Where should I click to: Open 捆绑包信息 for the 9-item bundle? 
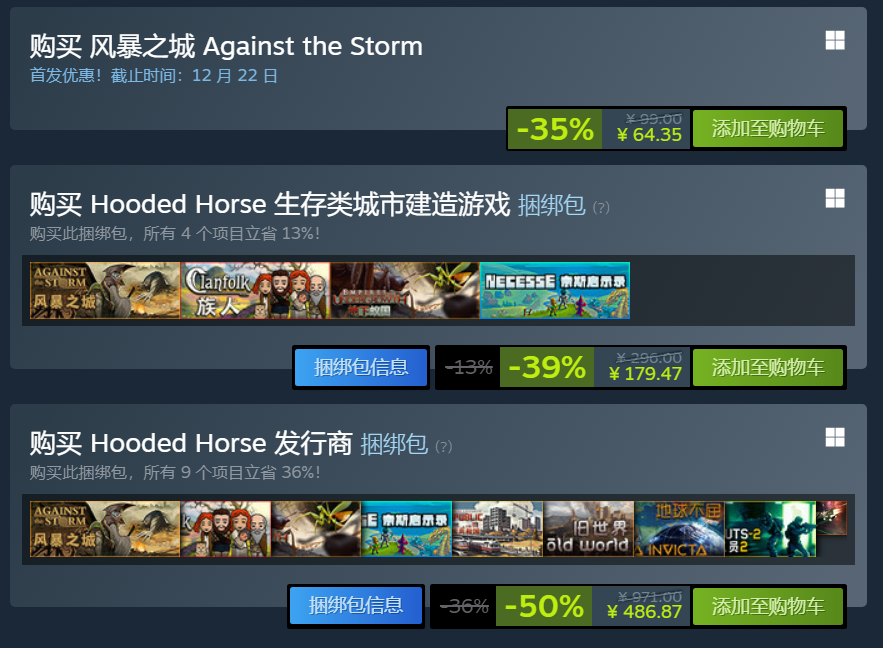pyautogui.click(x=356, y=606)
